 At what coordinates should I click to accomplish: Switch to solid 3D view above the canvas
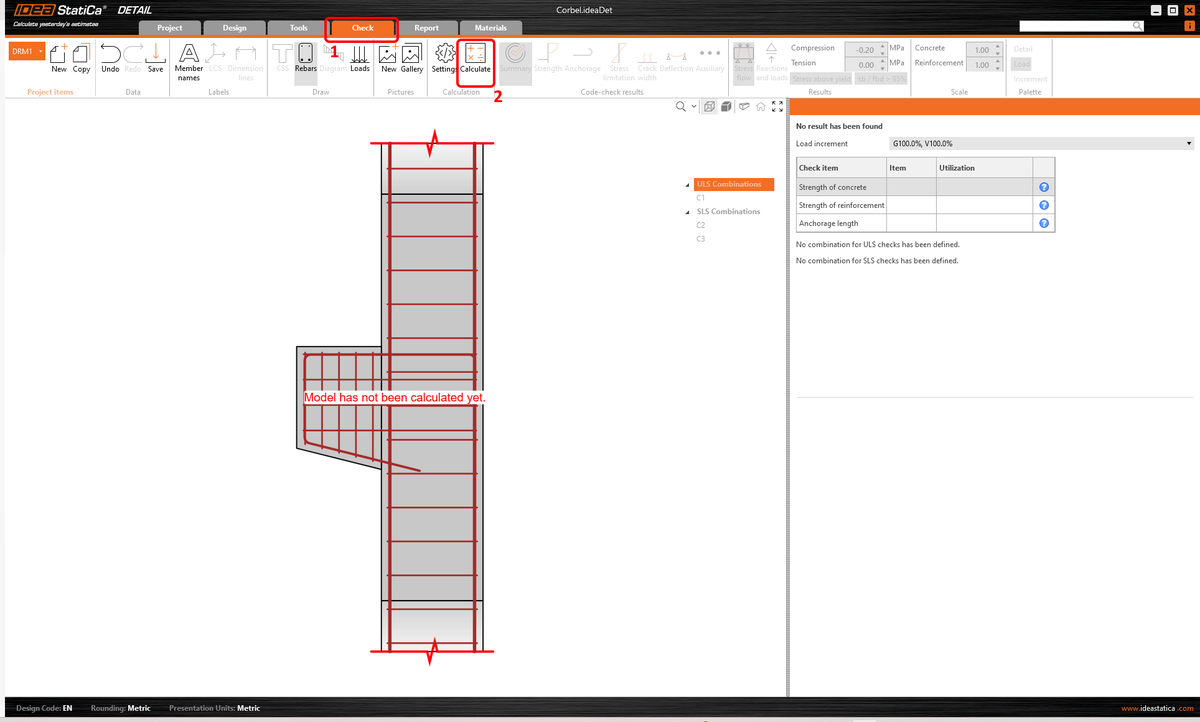726,106
